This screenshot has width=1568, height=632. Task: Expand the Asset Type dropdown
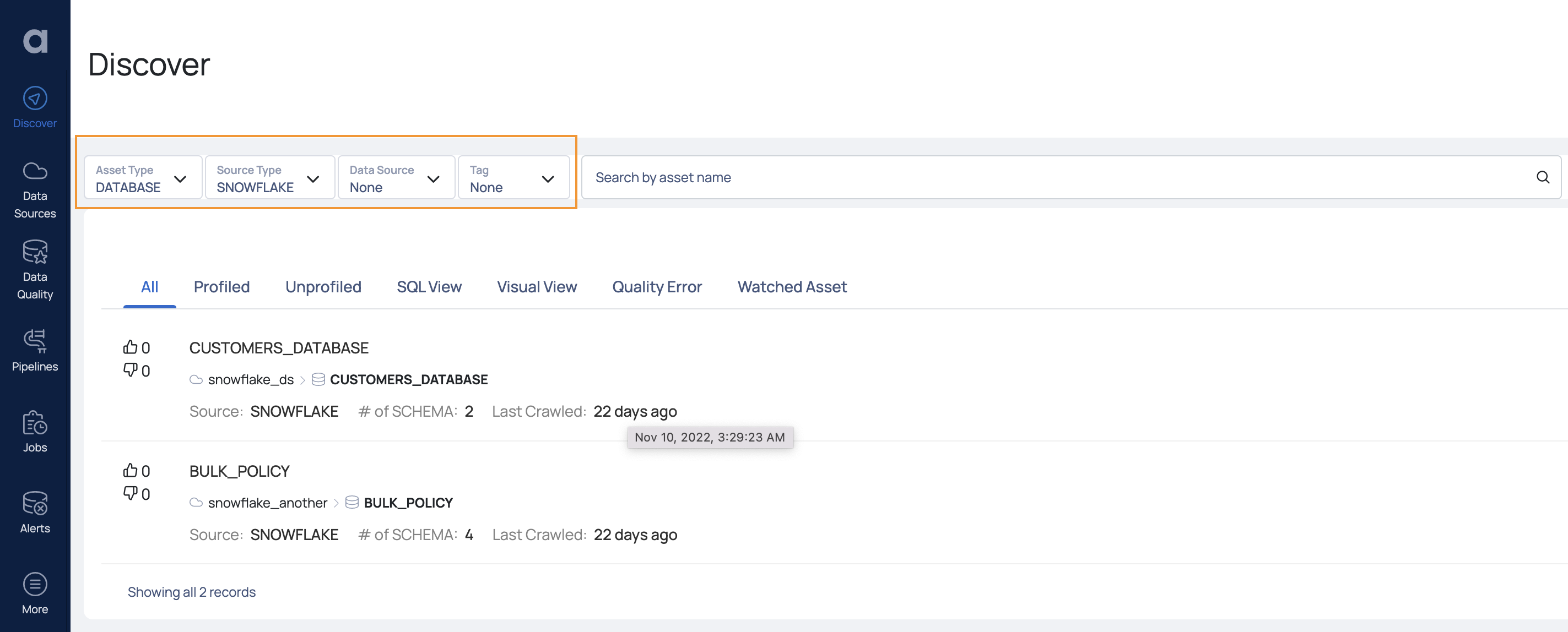(143, 178)
